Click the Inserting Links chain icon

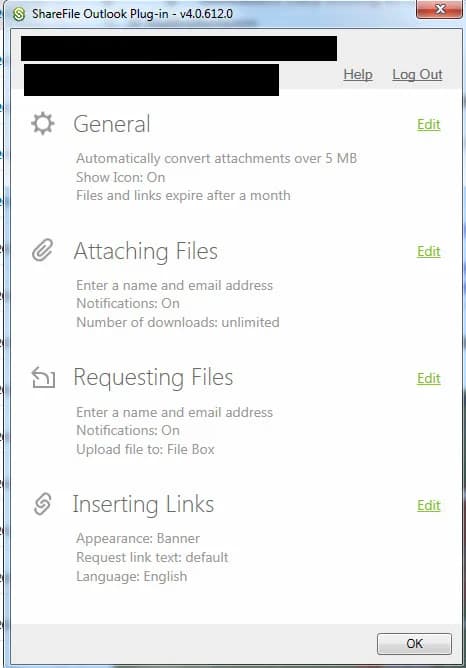pyautogui.click(x=43, y=504)
